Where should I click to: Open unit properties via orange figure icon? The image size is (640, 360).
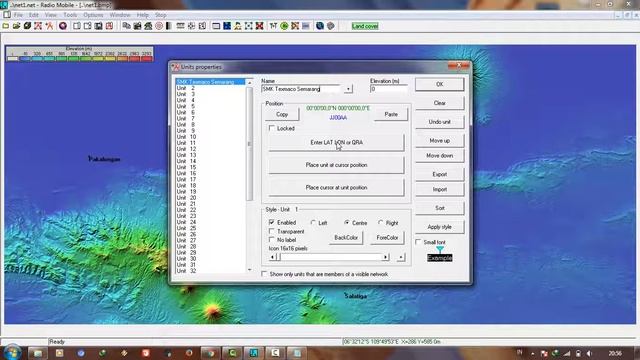point(49,26)
